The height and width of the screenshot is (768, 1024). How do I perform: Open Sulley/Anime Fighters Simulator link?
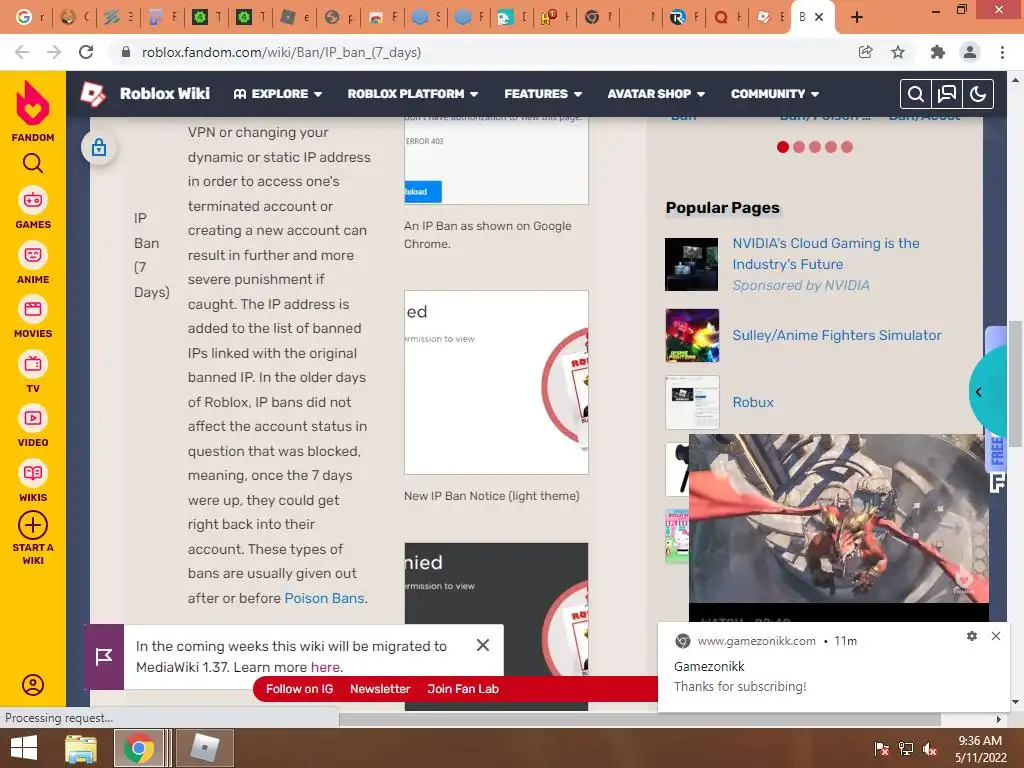click(837, 335)
